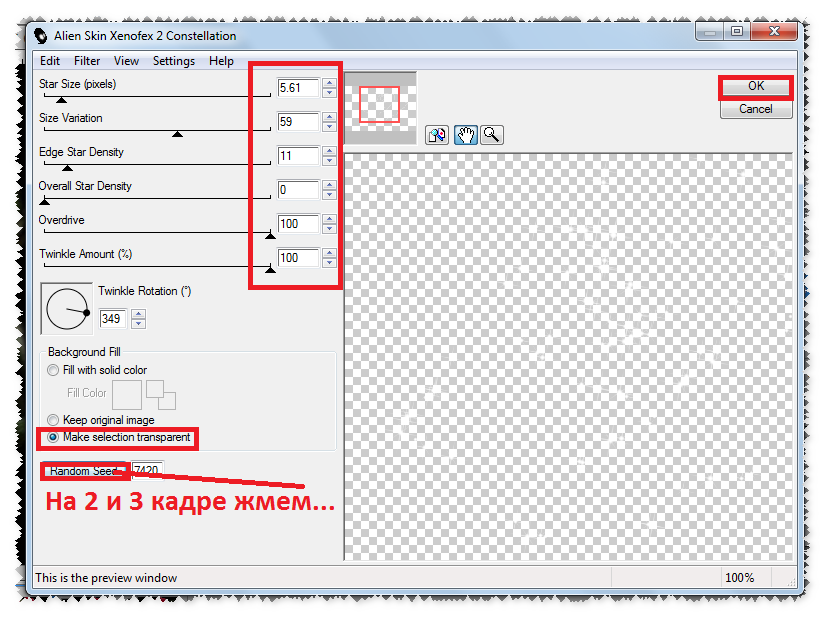Image resolution: width=826 pixels, height=618 pixels.
Task: Click the Star Size value field
Action: [298, 88]
